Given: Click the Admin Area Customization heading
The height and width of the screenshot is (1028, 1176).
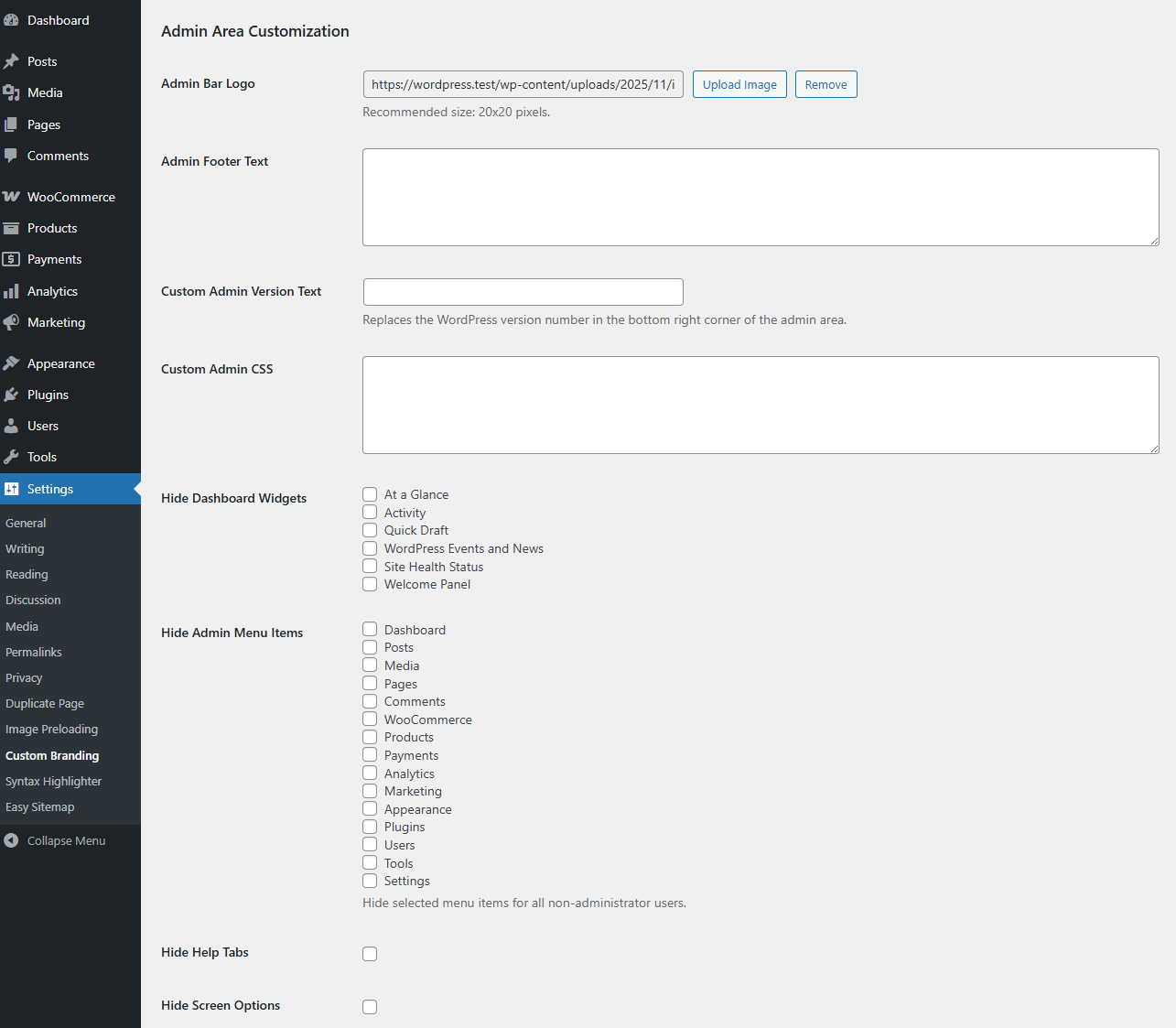Looking at the screenshot, I should [x=255, y=31].
